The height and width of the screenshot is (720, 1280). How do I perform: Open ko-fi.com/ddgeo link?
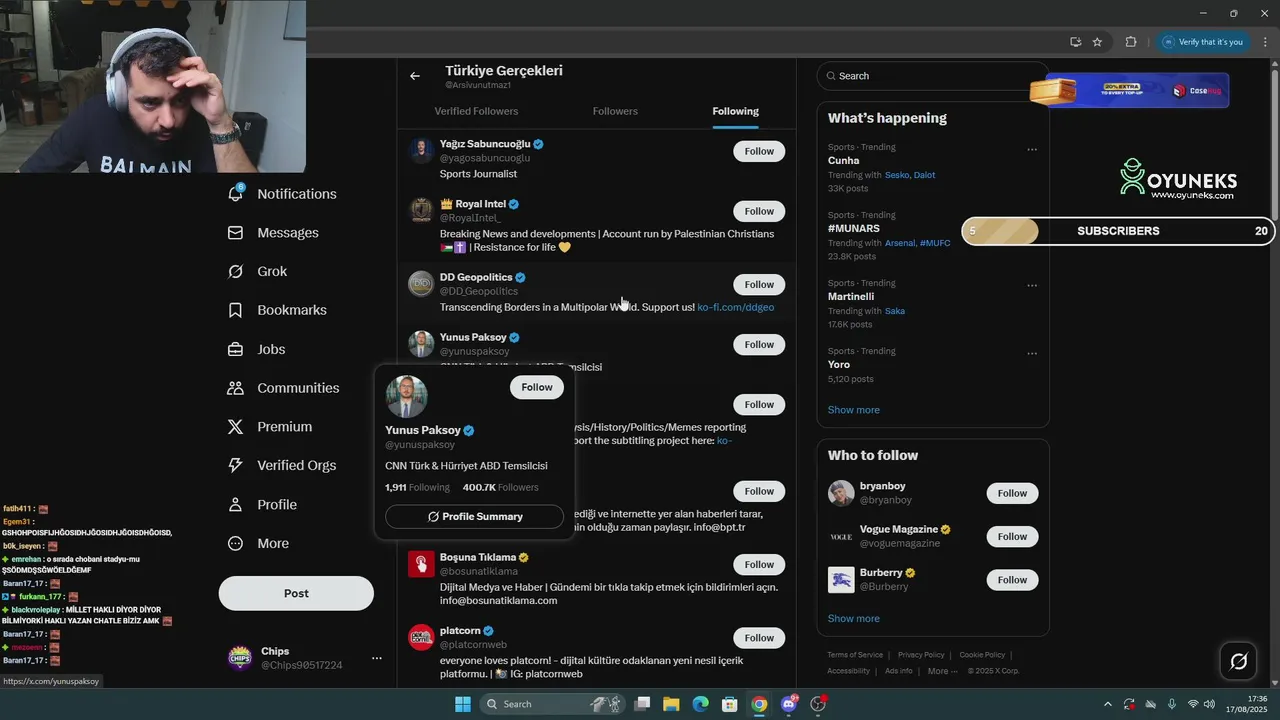736,307
